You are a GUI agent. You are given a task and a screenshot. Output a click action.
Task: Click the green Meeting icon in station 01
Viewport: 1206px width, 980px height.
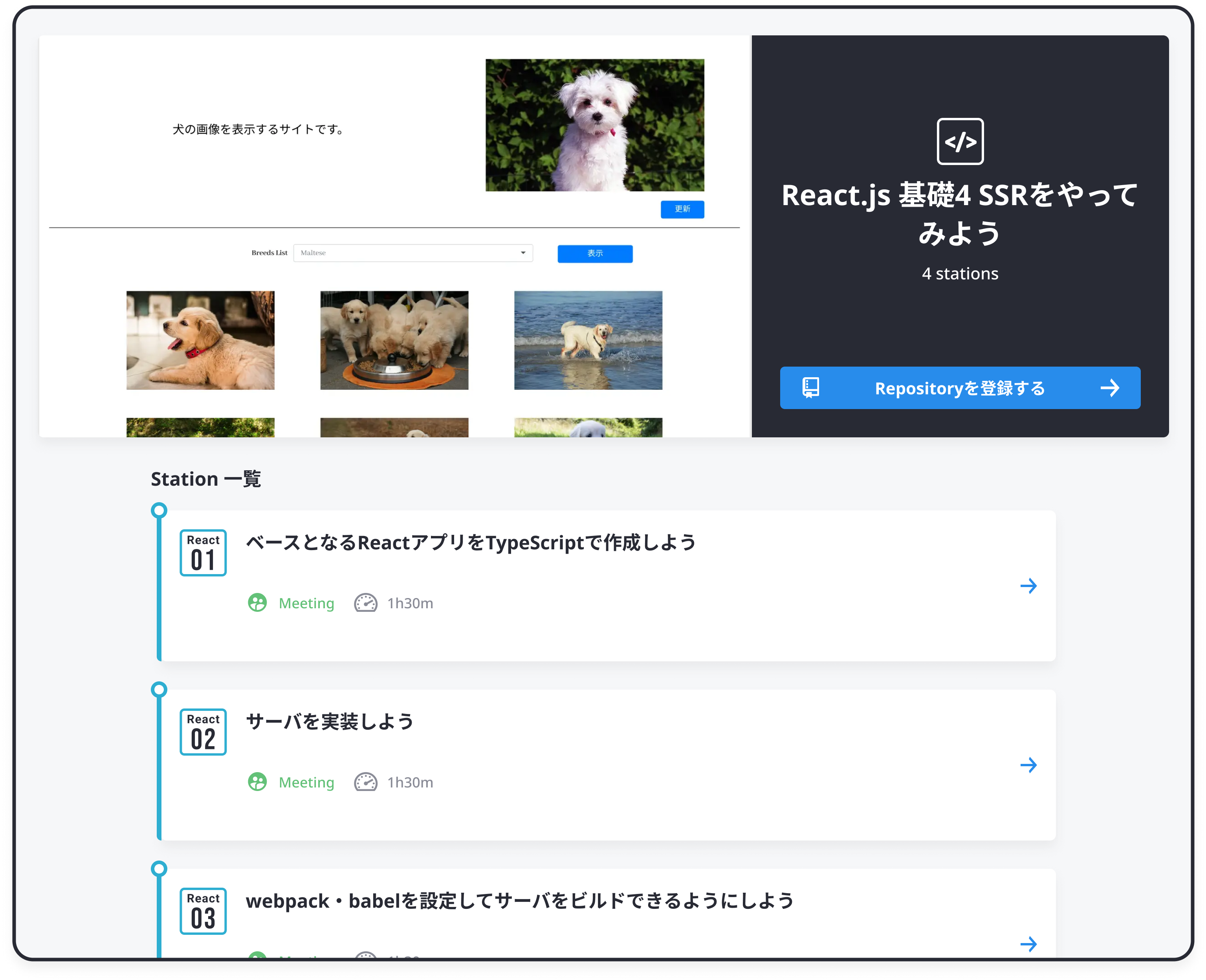click(257, 603)
